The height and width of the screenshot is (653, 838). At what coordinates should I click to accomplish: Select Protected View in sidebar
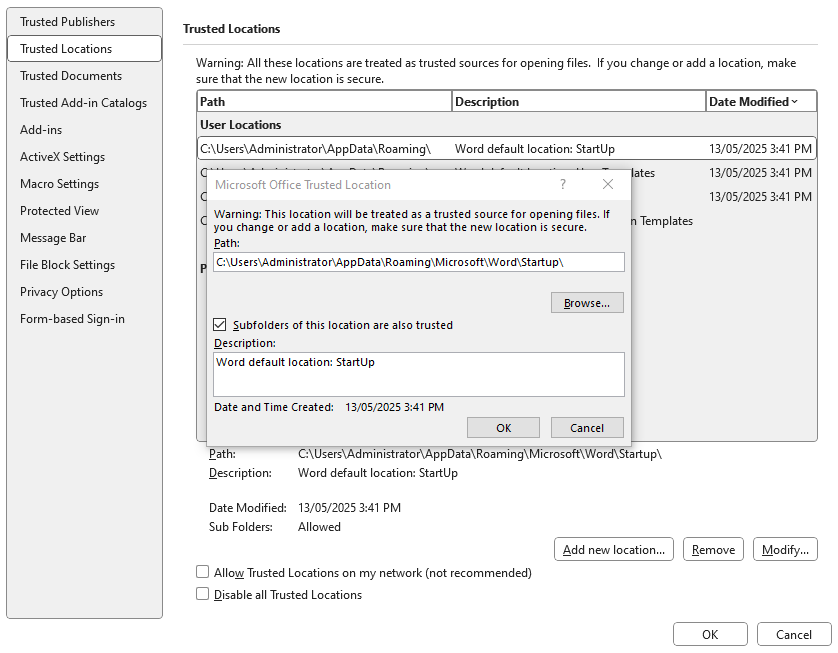59,211
